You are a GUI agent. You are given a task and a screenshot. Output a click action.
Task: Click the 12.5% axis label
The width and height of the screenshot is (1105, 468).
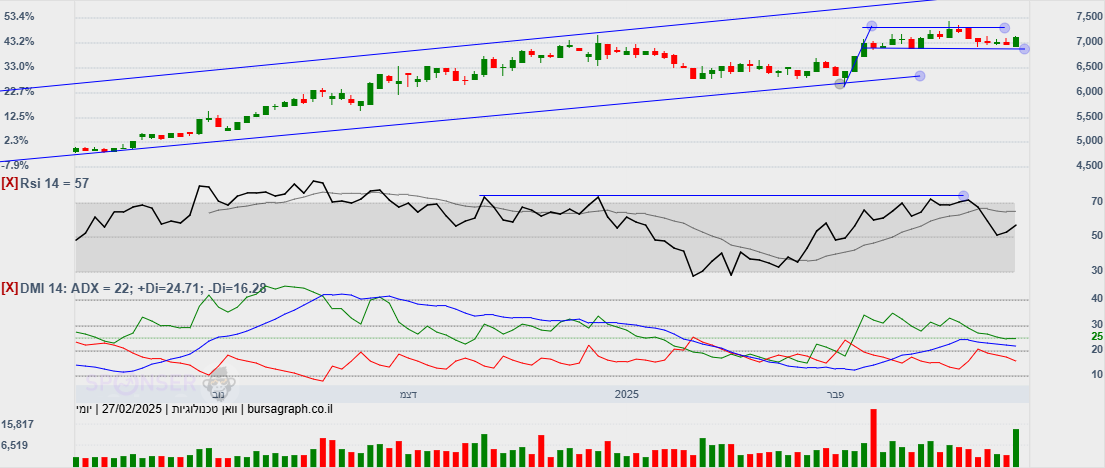point(18,116)
